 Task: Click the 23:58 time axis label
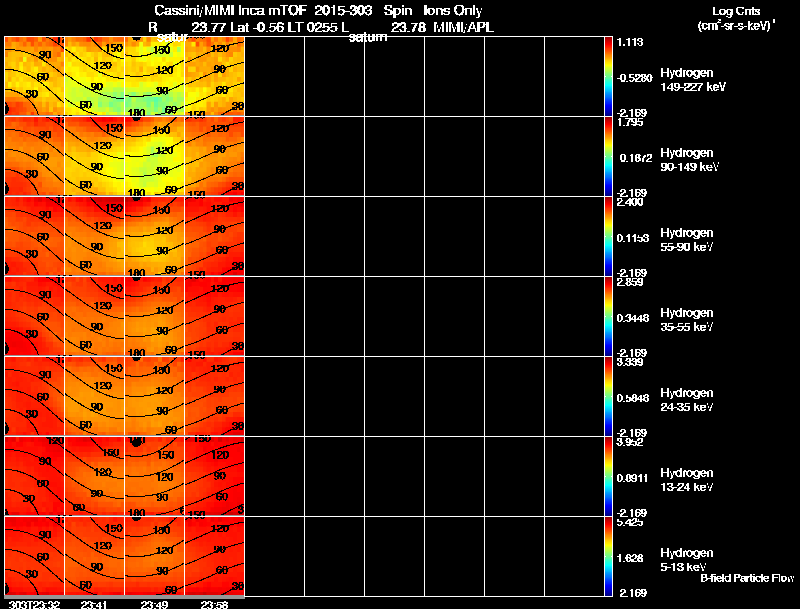click(x=214, y=604)
